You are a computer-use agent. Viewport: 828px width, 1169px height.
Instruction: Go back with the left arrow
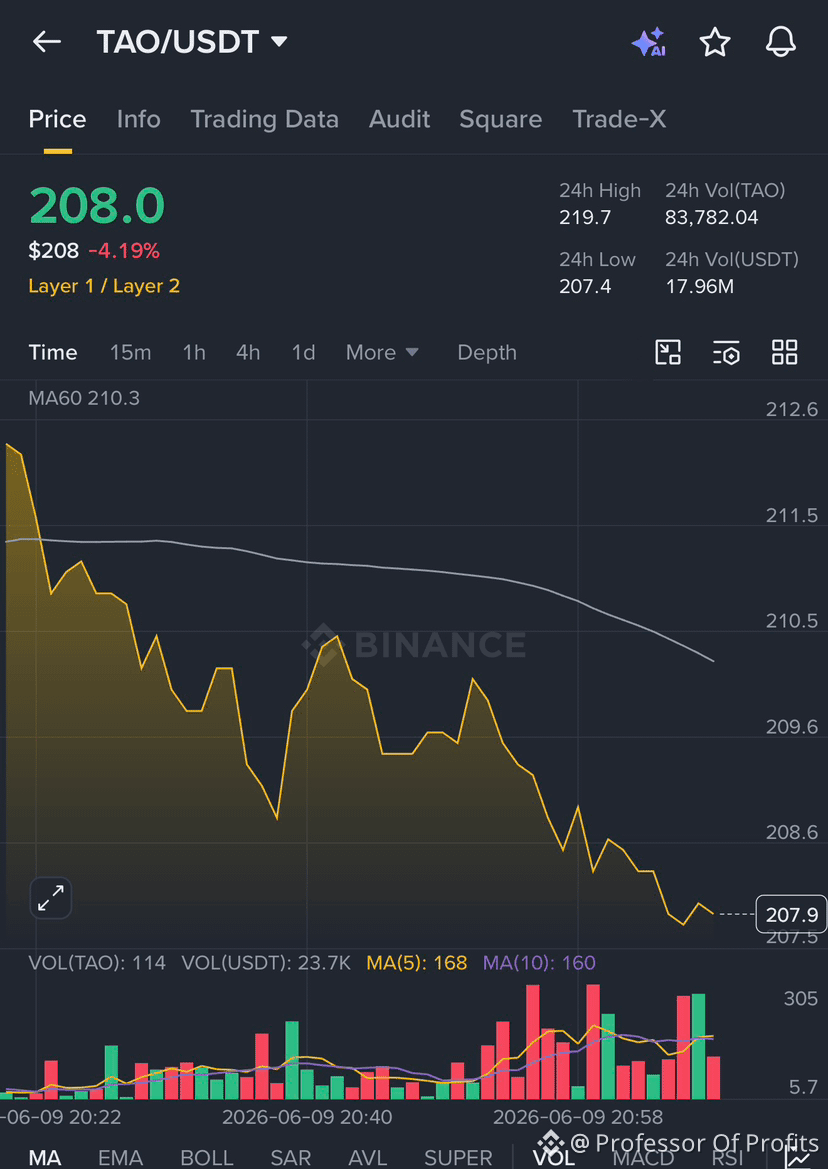coord(46,42)
